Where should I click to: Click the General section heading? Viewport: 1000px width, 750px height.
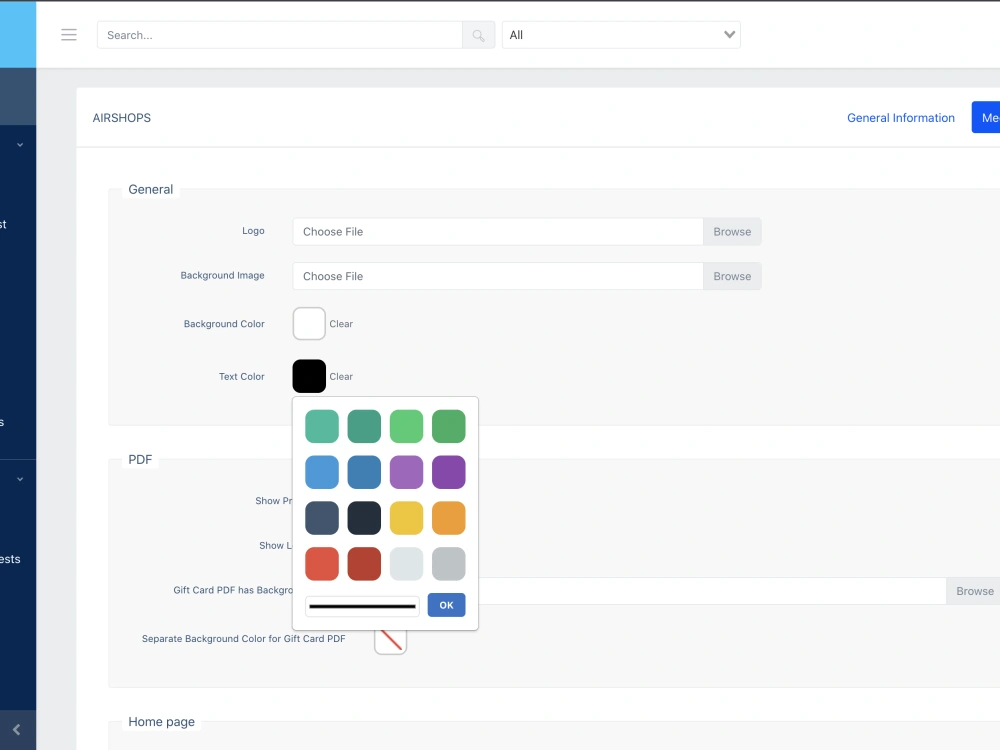tap(151, 189)
